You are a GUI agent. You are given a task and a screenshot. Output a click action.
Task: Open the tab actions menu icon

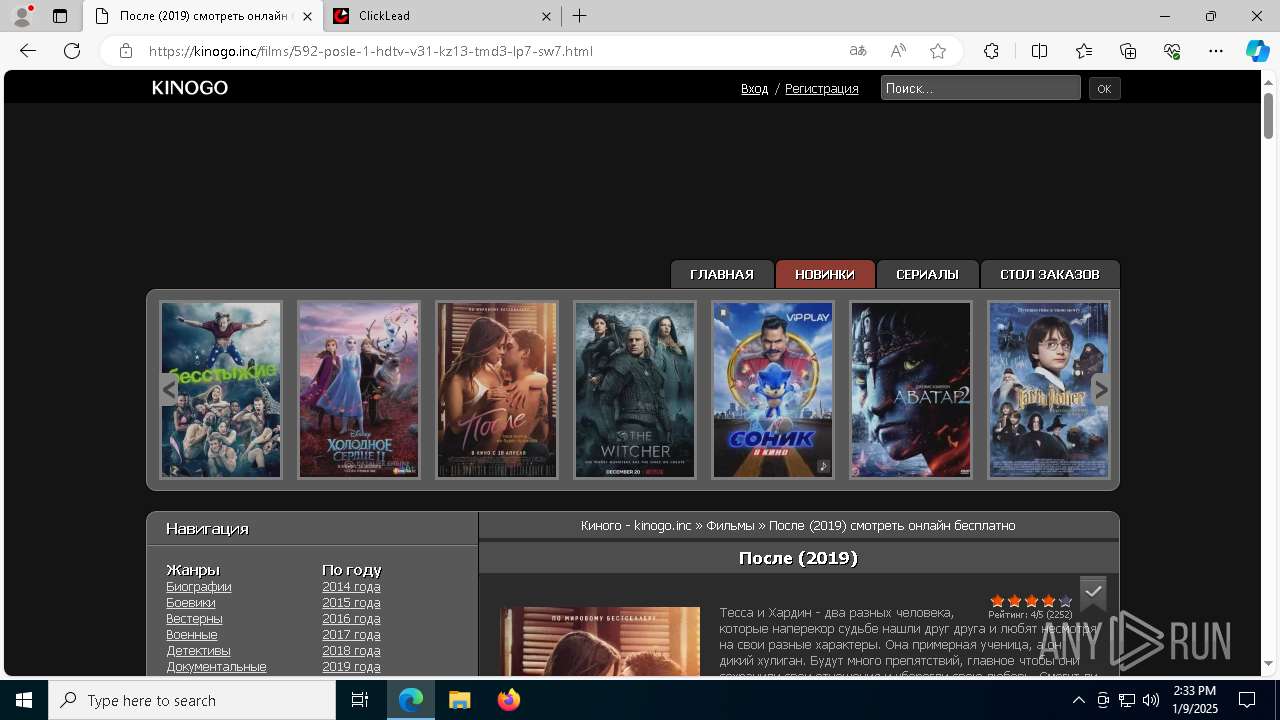tap(60, 16)
